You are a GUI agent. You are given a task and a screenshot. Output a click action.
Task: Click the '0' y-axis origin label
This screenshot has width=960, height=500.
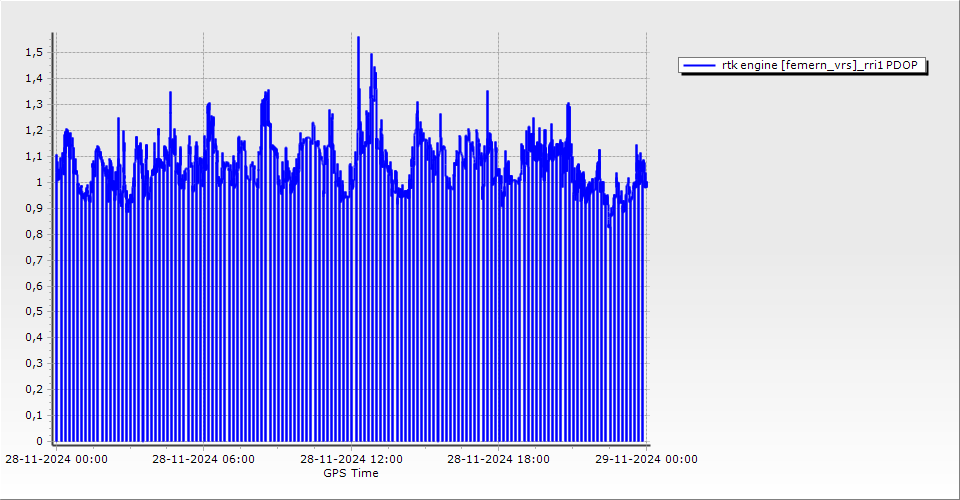click(x=39, y=441)
